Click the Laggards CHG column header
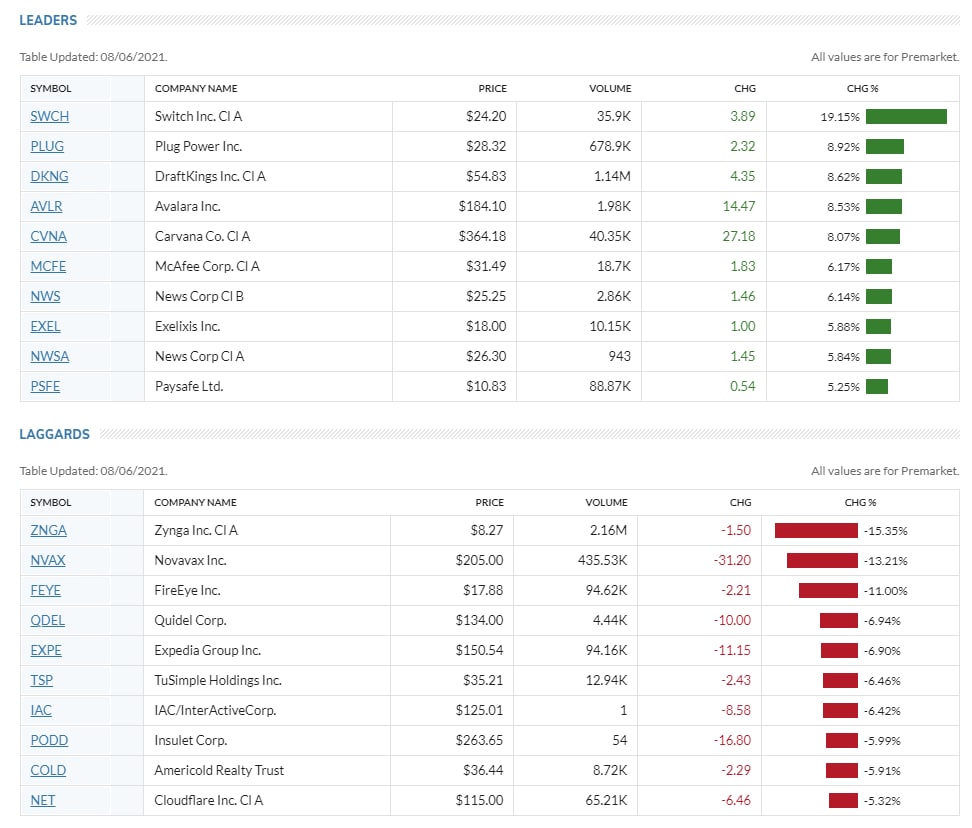 [740, 503]
